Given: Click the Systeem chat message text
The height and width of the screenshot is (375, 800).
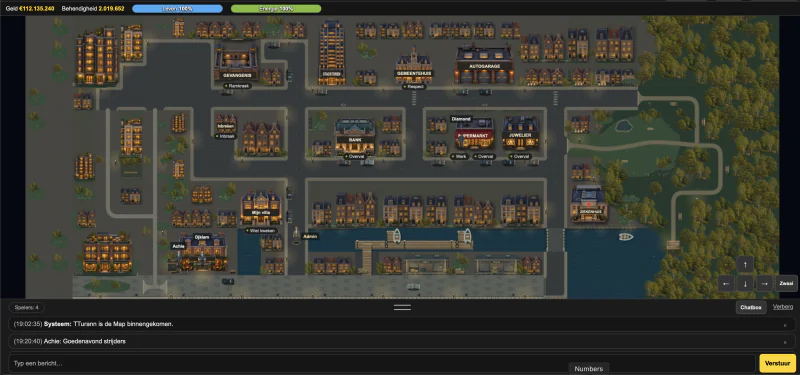Looking at the screenshot, I should tap(93, 324).
